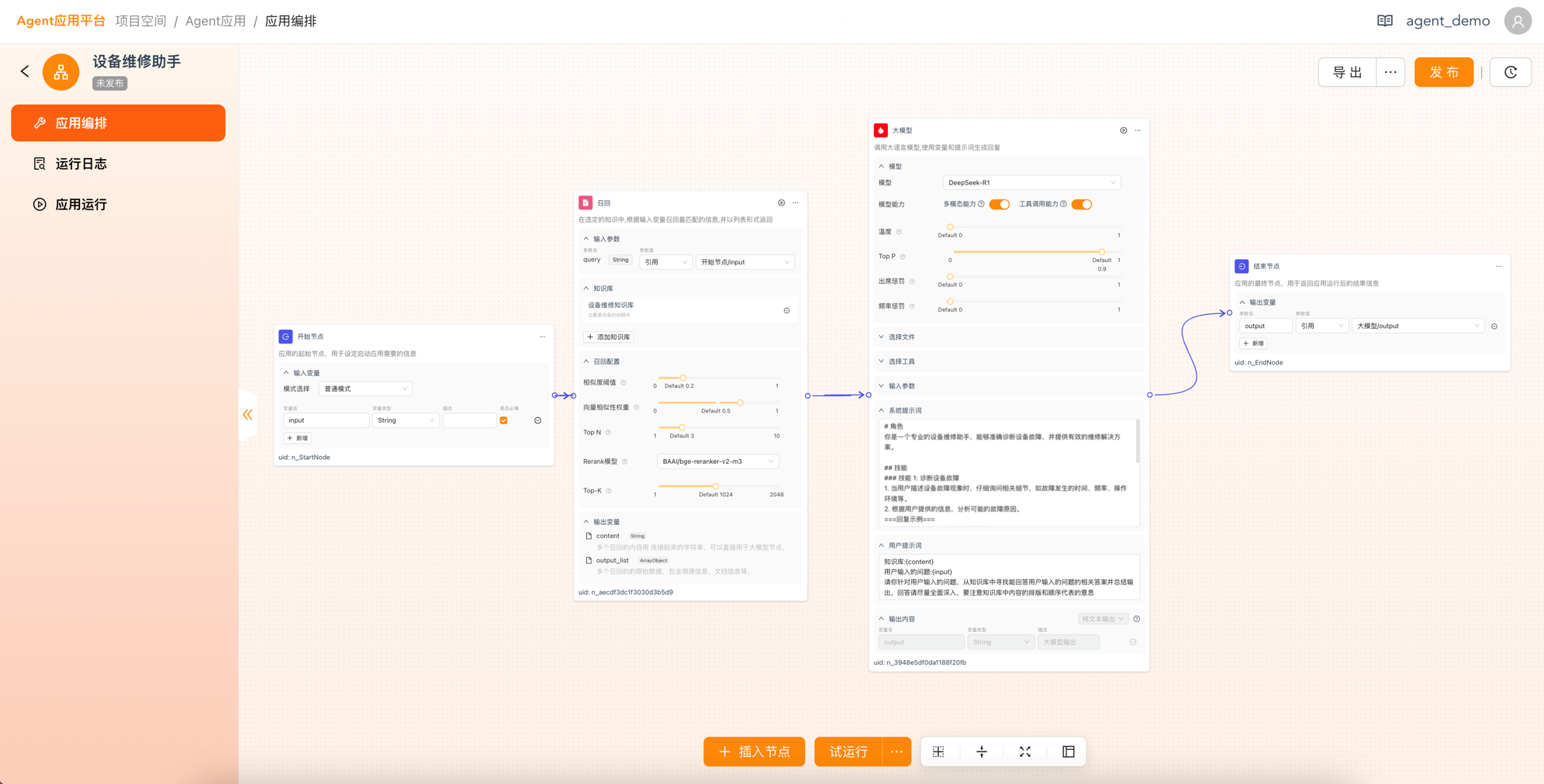Open the documentation book icon
This screenshot has height=784, width=1544.
click(x=1384, y=21)
